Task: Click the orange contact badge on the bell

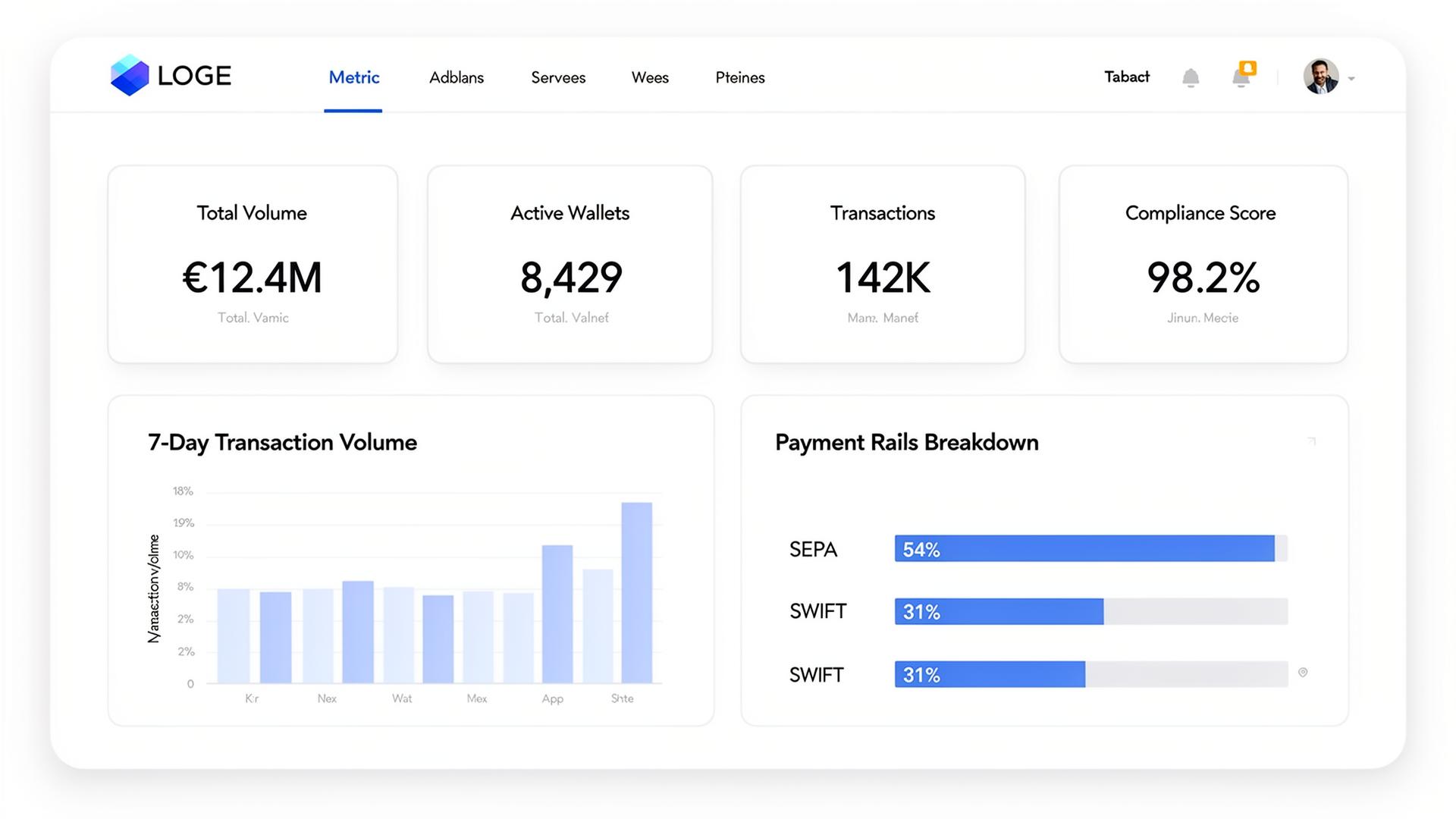Action: click(x=1250, y=67)
